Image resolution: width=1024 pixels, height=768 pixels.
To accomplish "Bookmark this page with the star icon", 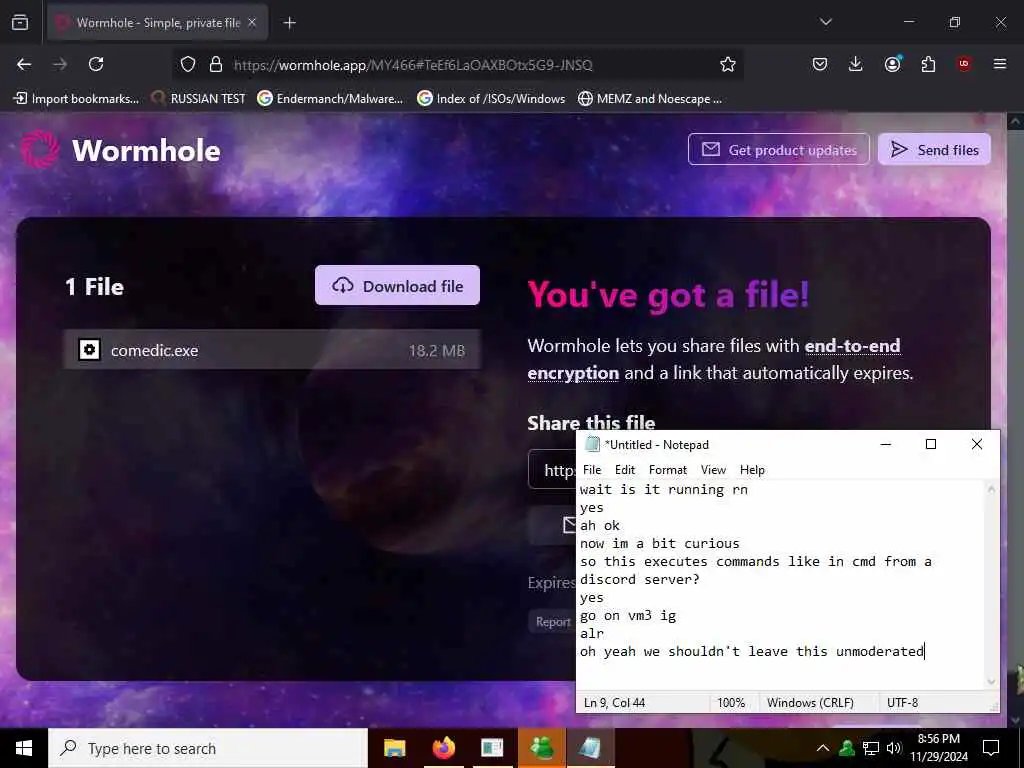I will [x=728, y=64].
